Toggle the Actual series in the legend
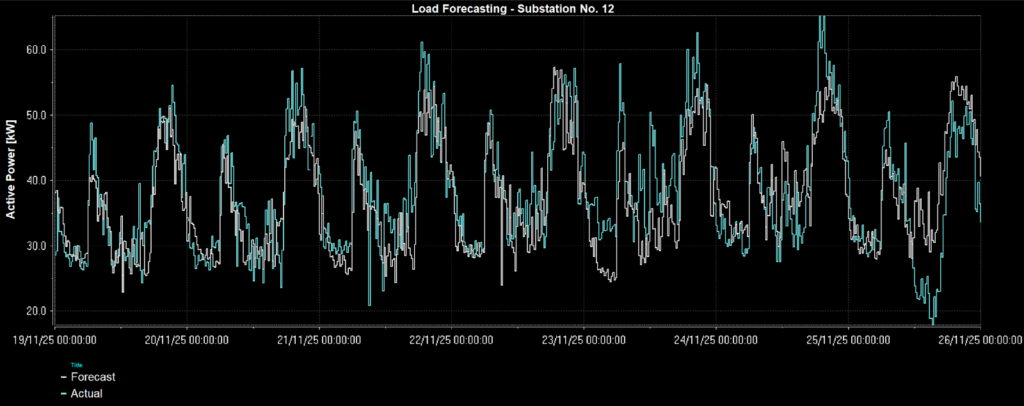Viewport: 1024px width, 406px height. tap(86, 394)
